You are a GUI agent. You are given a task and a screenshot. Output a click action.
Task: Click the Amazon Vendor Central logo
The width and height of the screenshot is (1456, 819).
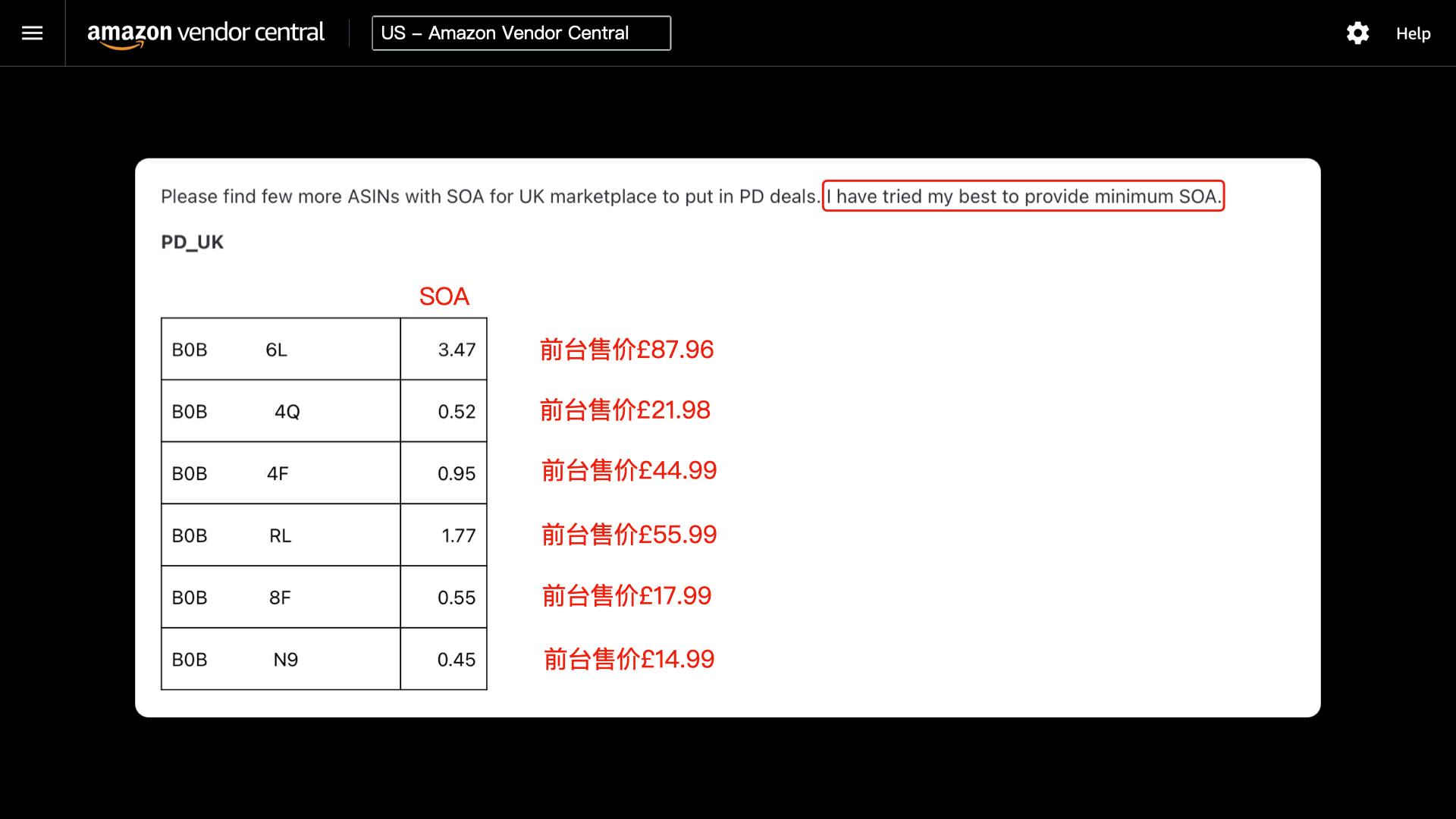[206, 33]
